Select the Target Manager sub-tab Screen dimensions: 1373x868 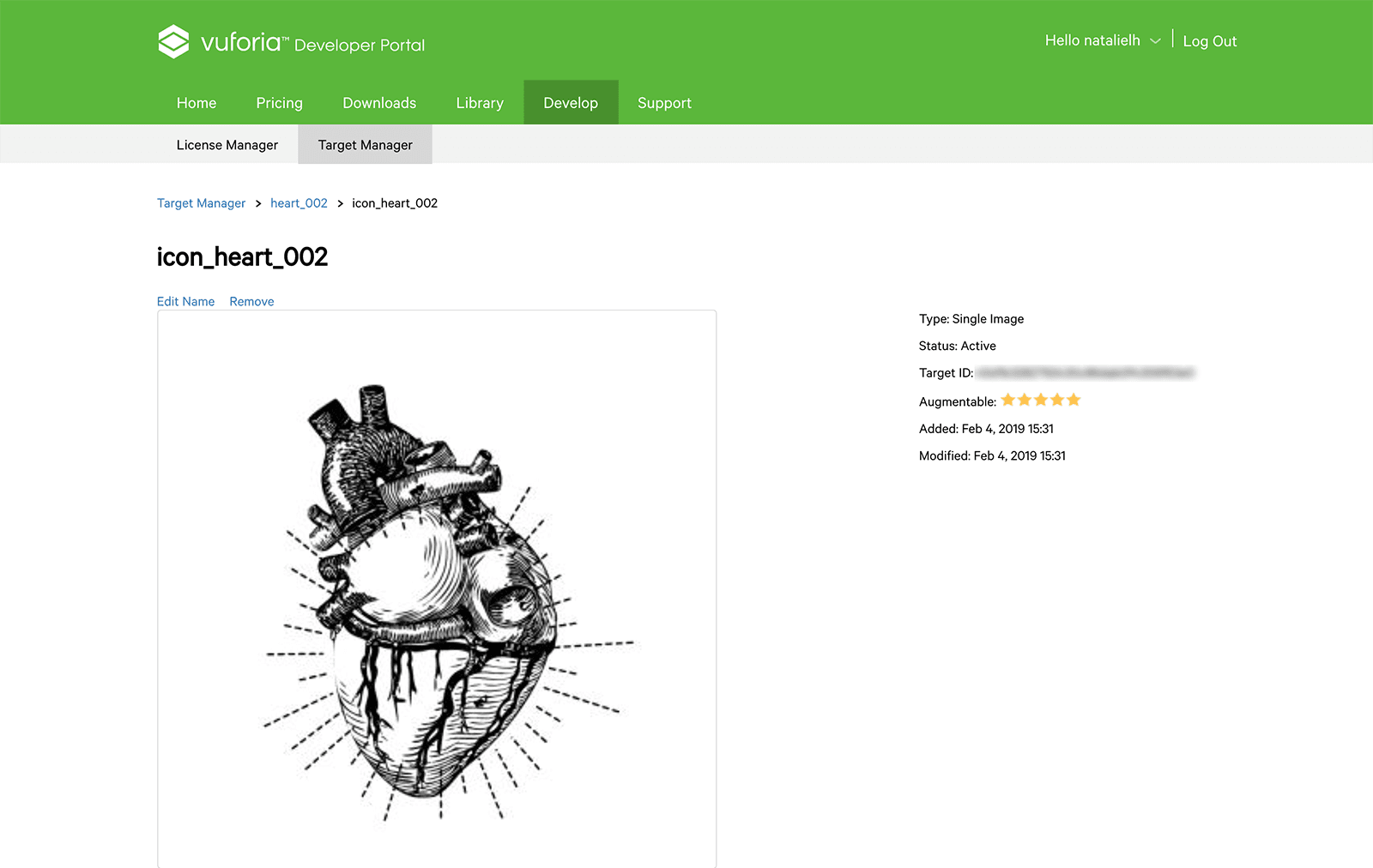point(366,145)
